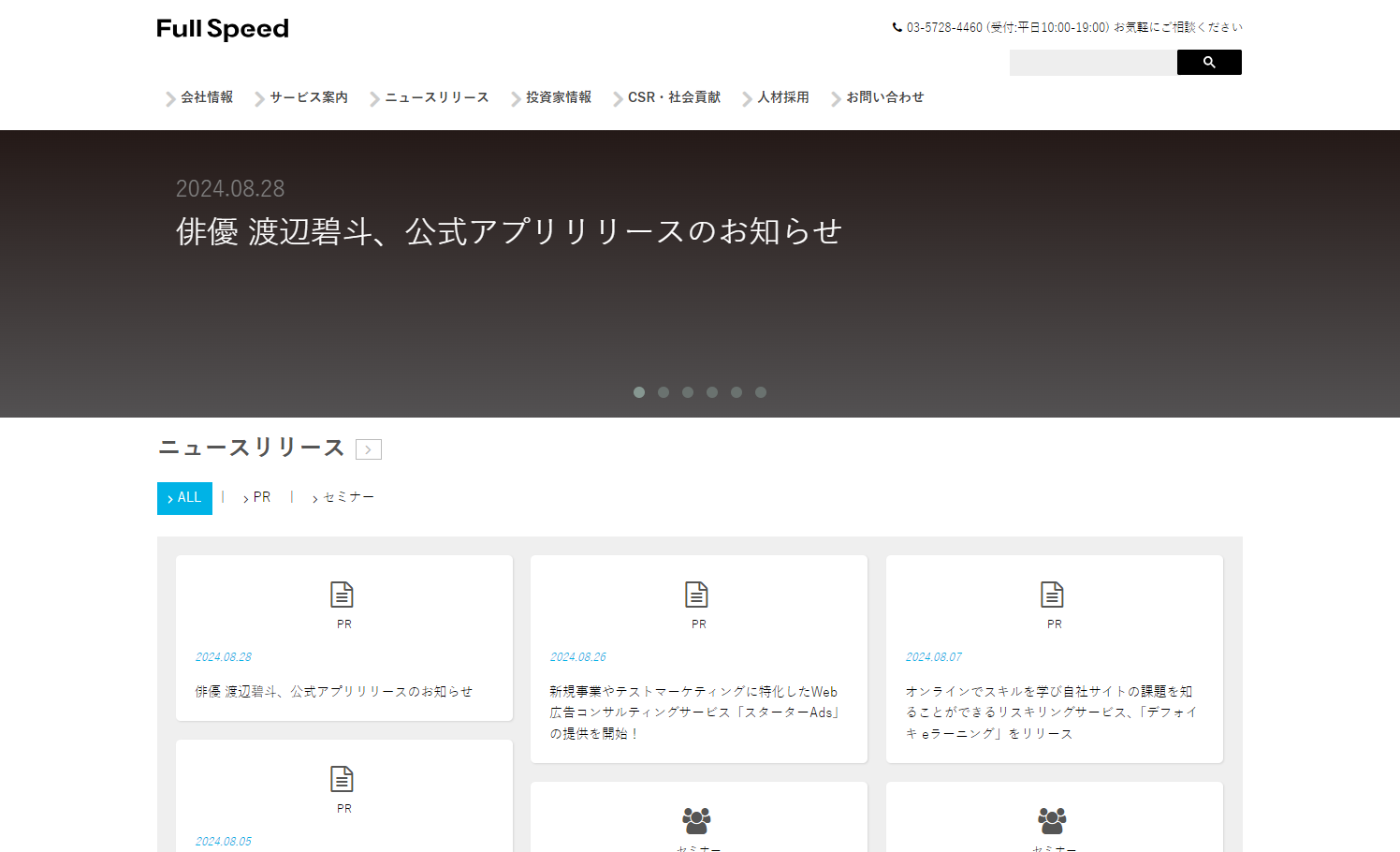
Task: Open the 会社情報 menu
Action: 207,97
